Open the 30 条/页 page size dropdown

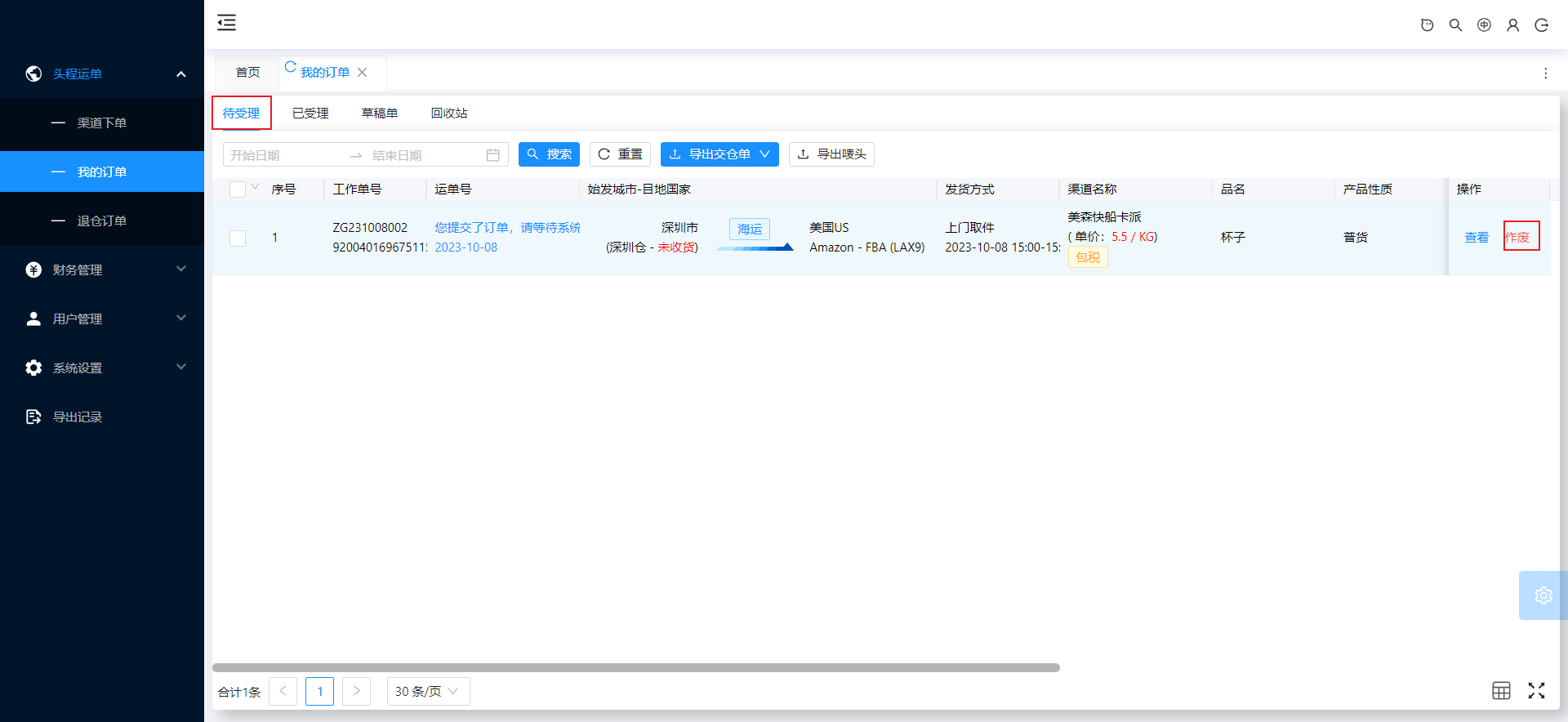coord(428,691)
